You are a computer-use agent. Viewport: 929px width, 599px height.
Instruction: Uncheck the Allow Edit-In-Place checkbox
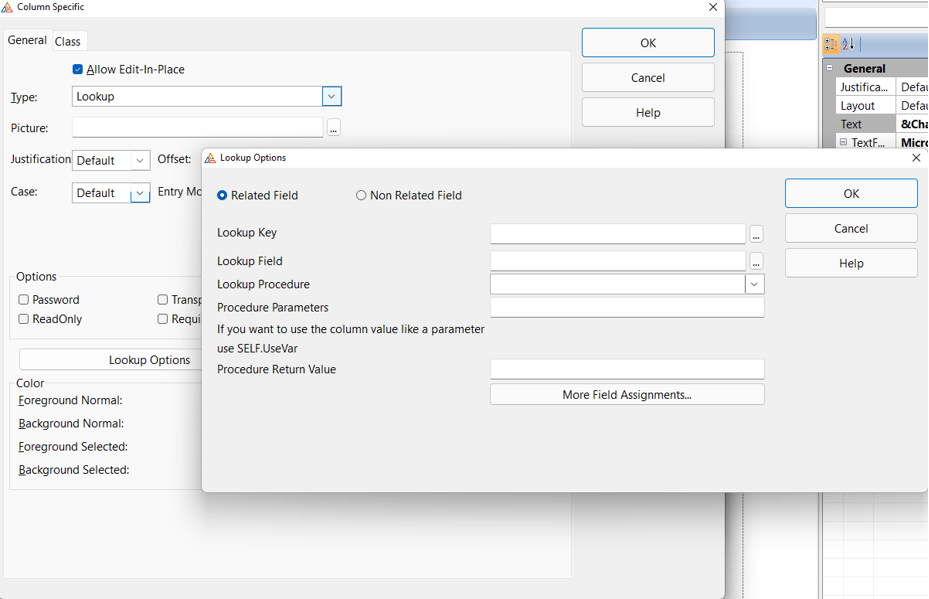(x=78, y=70)
